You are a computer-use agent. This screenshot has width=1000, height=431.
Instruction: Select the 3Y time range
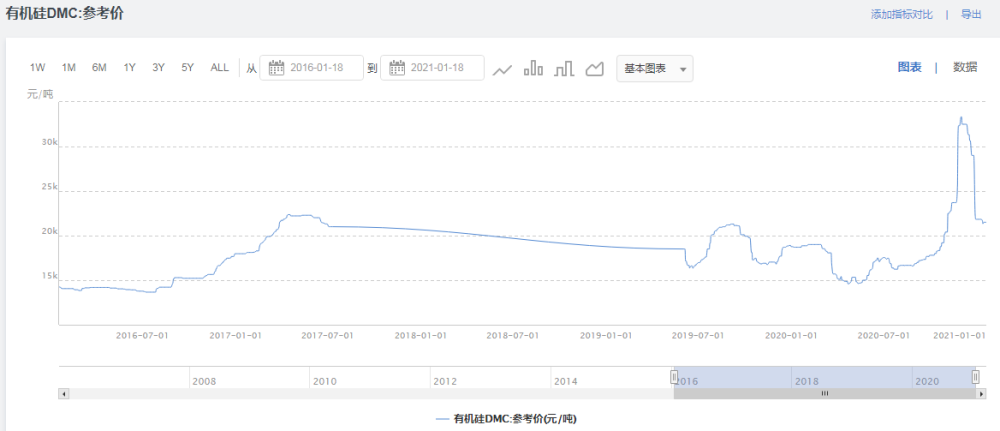coord(158,68)
